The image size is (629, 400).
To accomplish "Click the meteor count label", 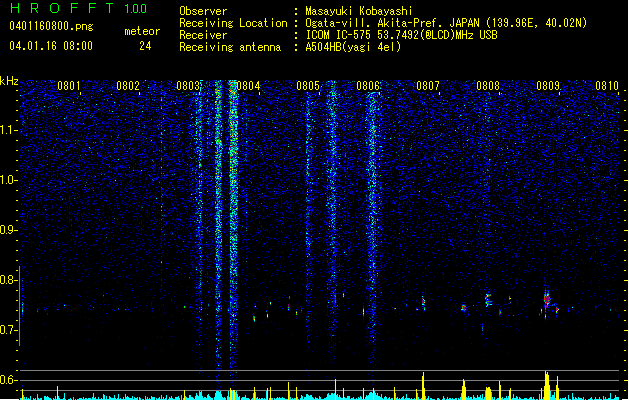I will click(x=142, y=31).
